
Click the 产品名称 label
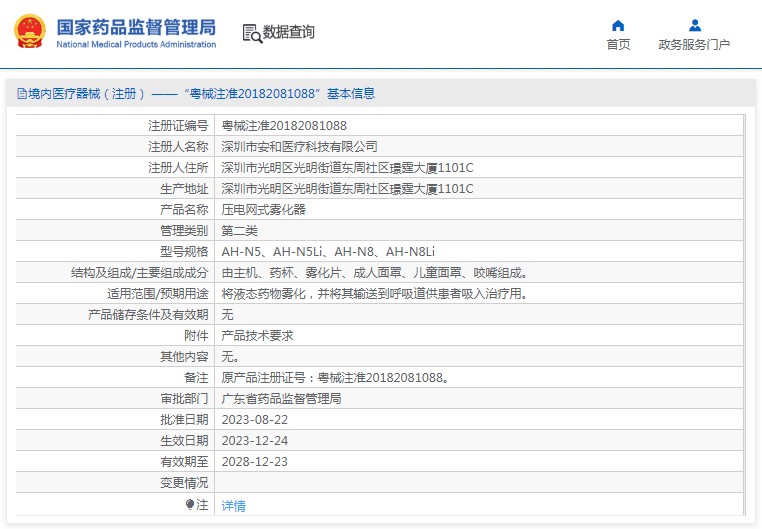(x=184, y=209)
